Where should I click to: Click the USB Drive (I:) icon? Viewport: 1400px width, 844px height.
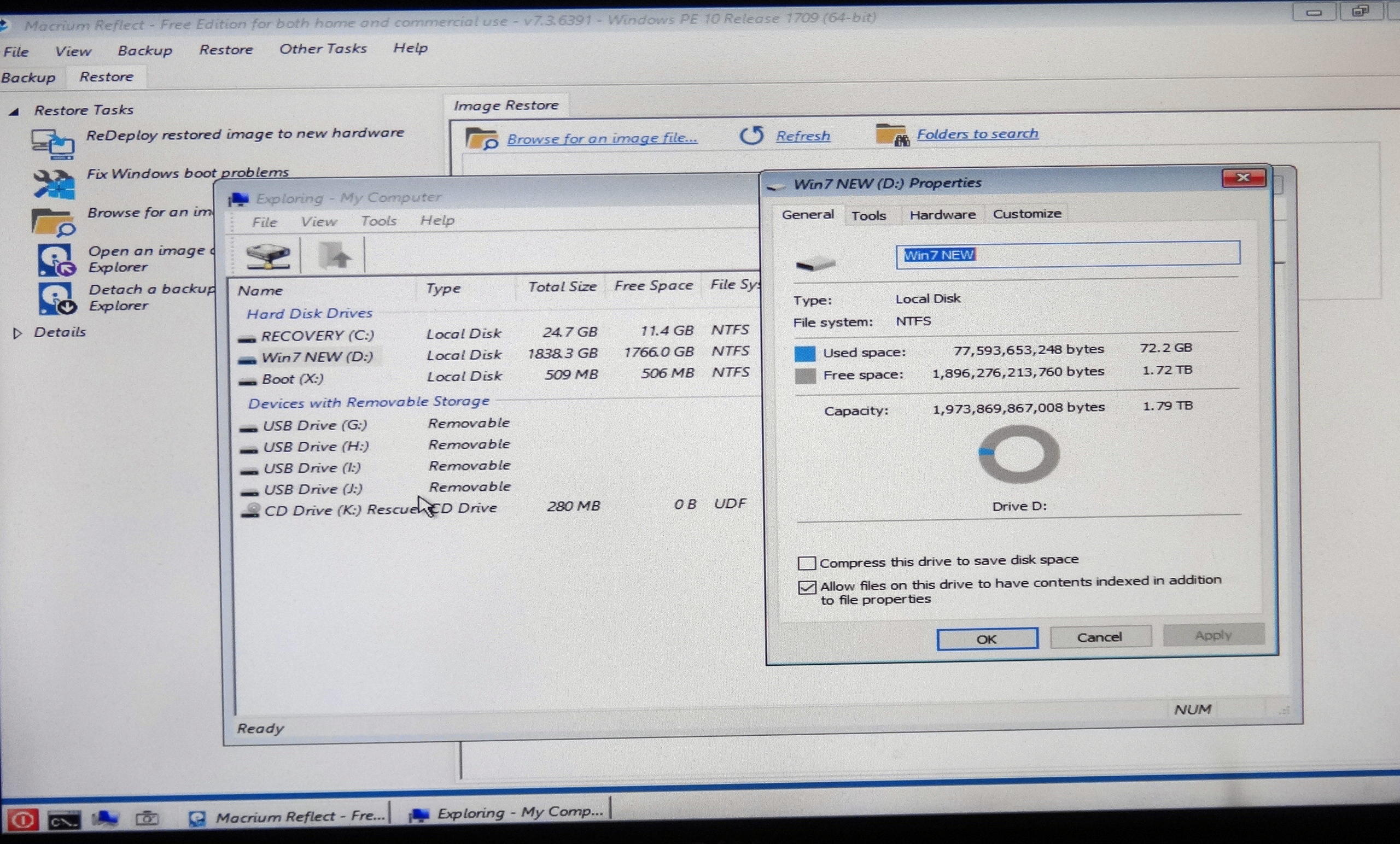click(x=249, y=471)
